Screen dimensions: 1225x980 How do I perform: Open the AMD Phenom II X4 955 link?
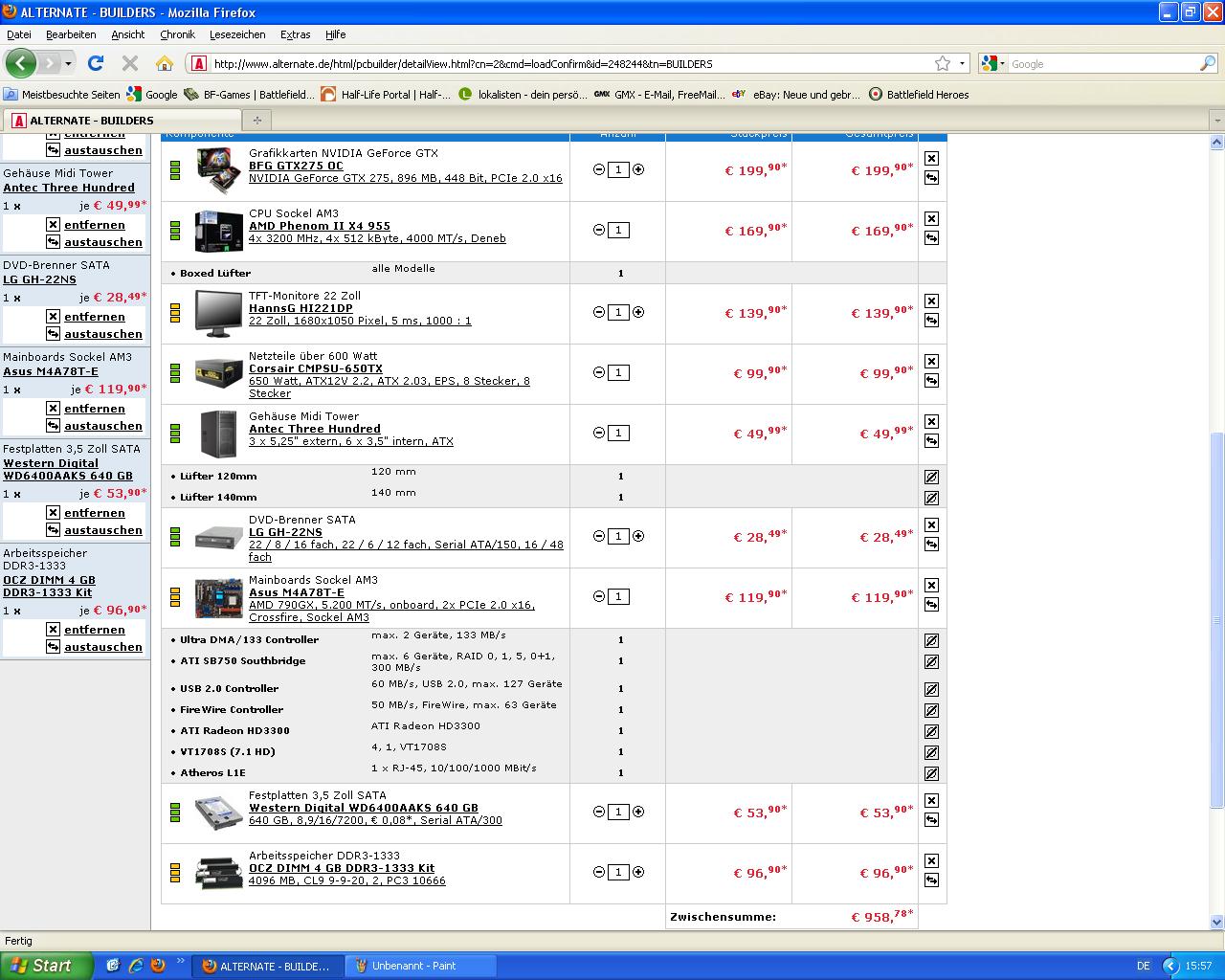click(x=320, y=226)
